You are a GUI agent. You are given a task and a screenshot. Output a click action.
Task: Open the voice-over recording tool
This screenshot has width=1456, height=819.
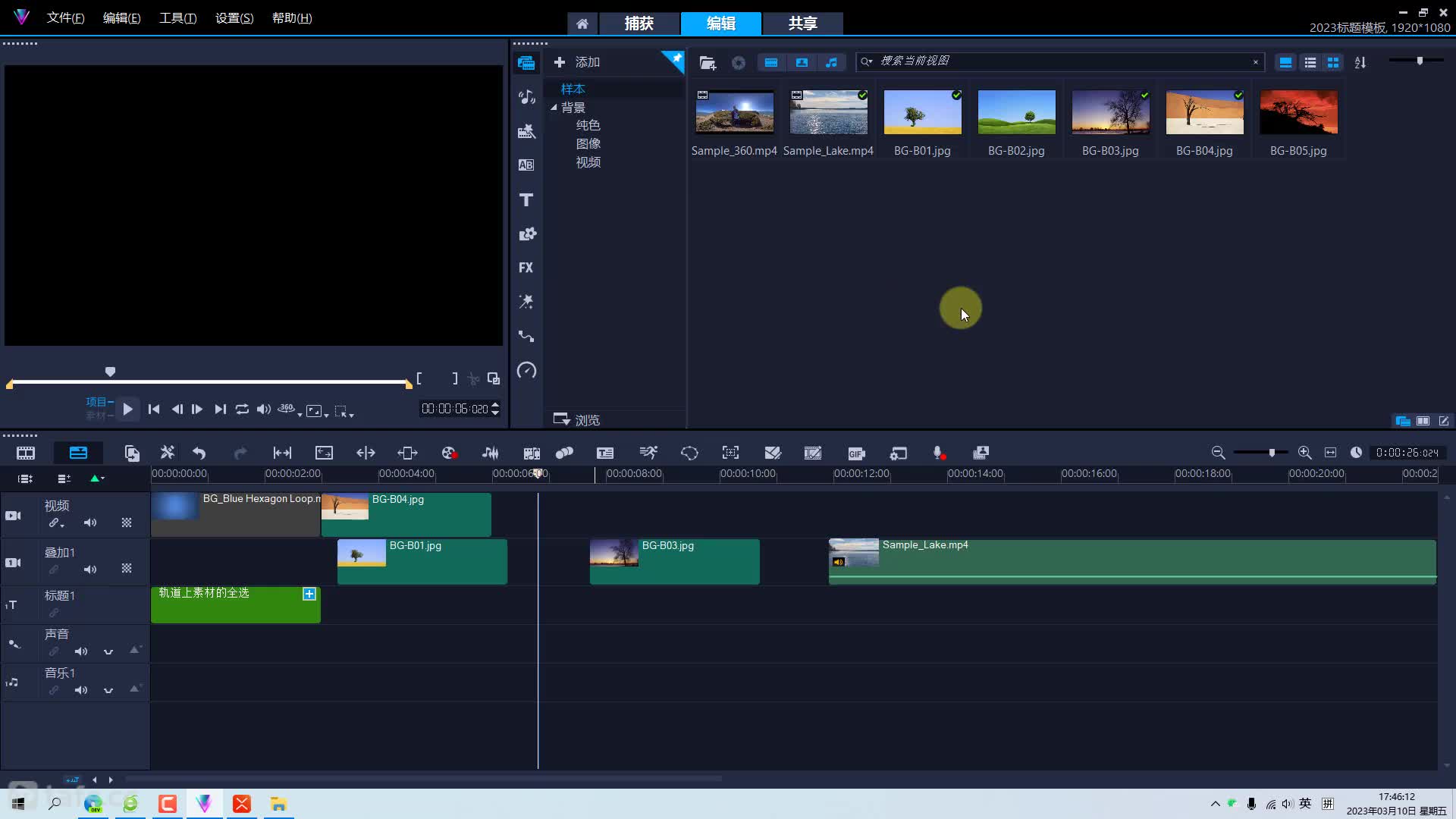pos(939,453)
